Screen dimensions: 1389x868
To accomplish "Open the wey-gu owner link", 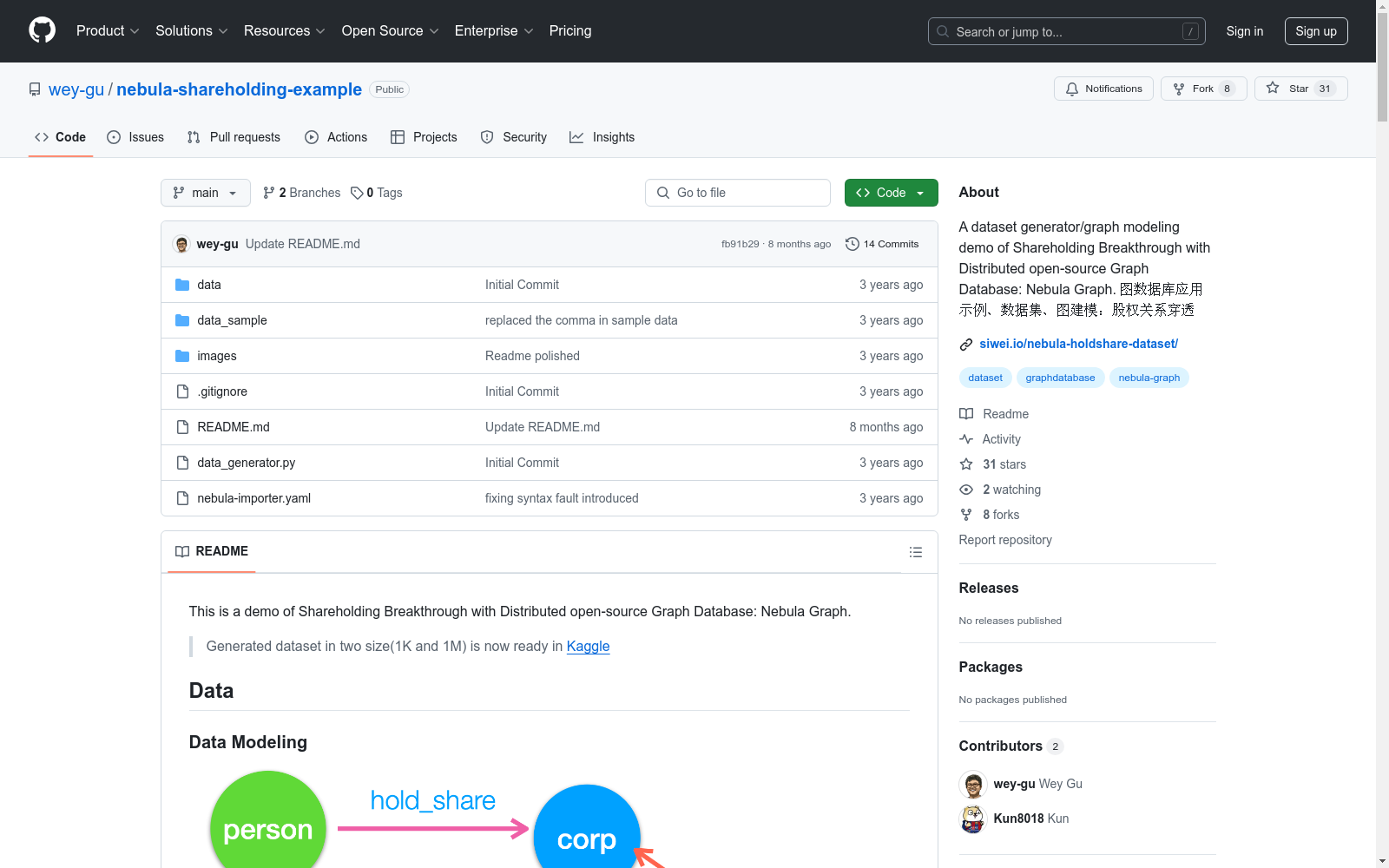I will [76, 89].
